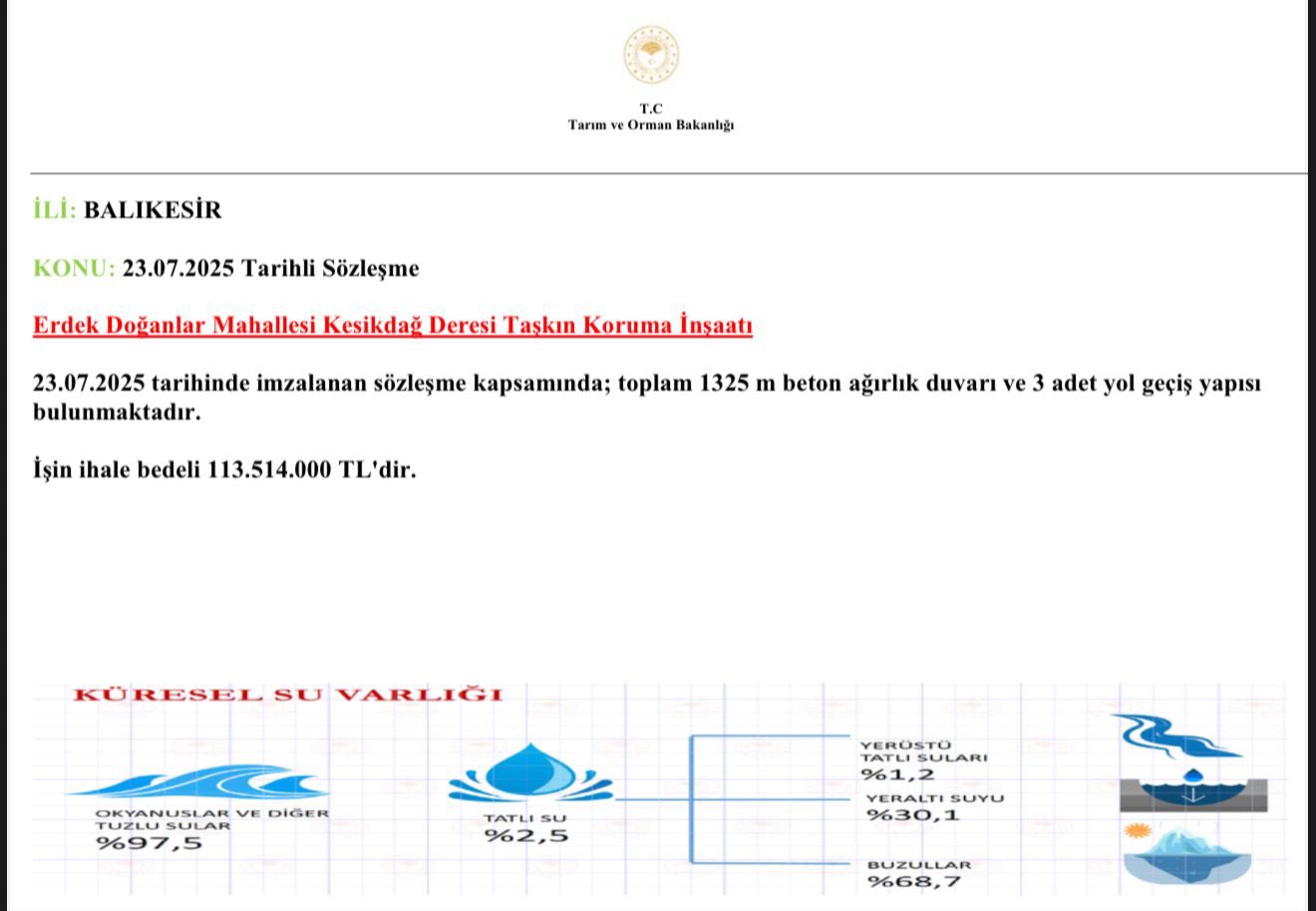Select '23.07.2025 Tarihli Sözleşme' text
The height and width of the screenshot is (911, 1316).
point(271,268)
